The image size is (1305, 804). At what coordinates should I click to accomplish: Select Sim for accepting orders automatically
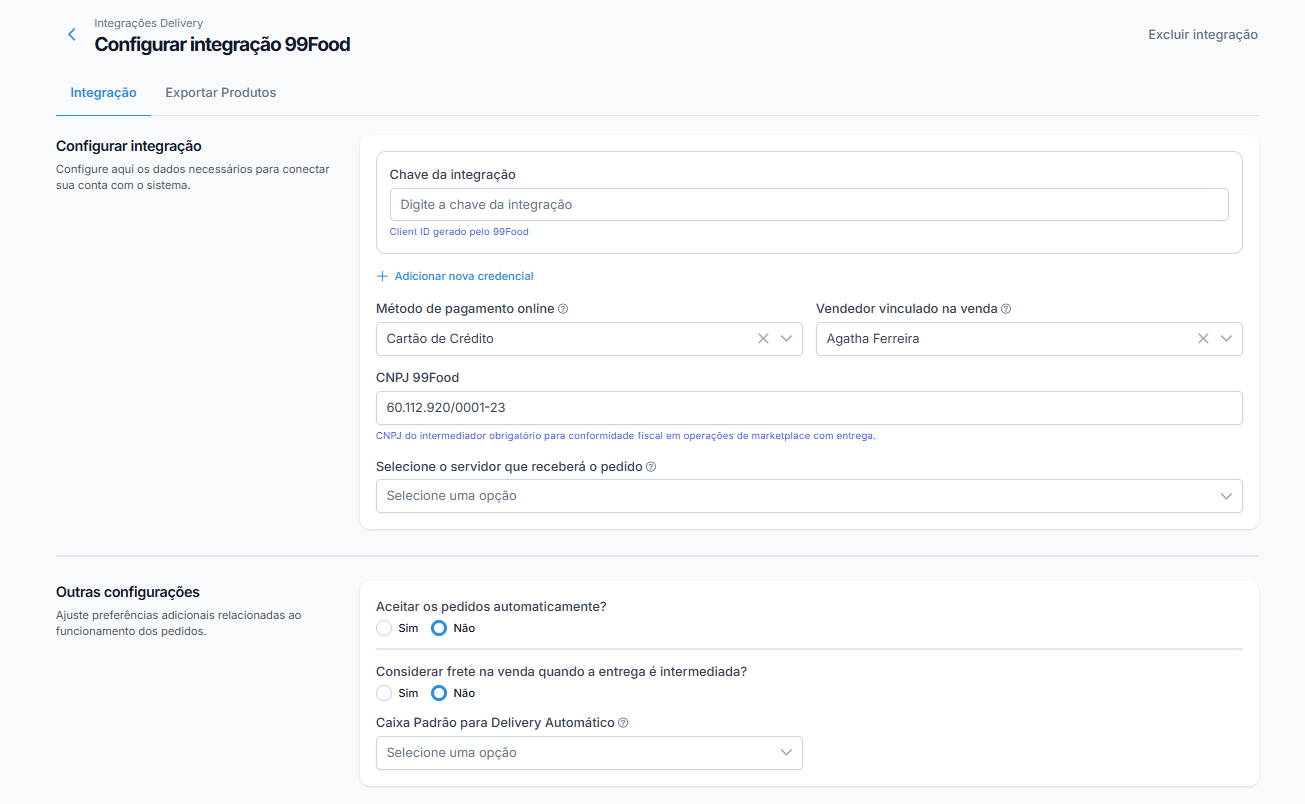384,629
